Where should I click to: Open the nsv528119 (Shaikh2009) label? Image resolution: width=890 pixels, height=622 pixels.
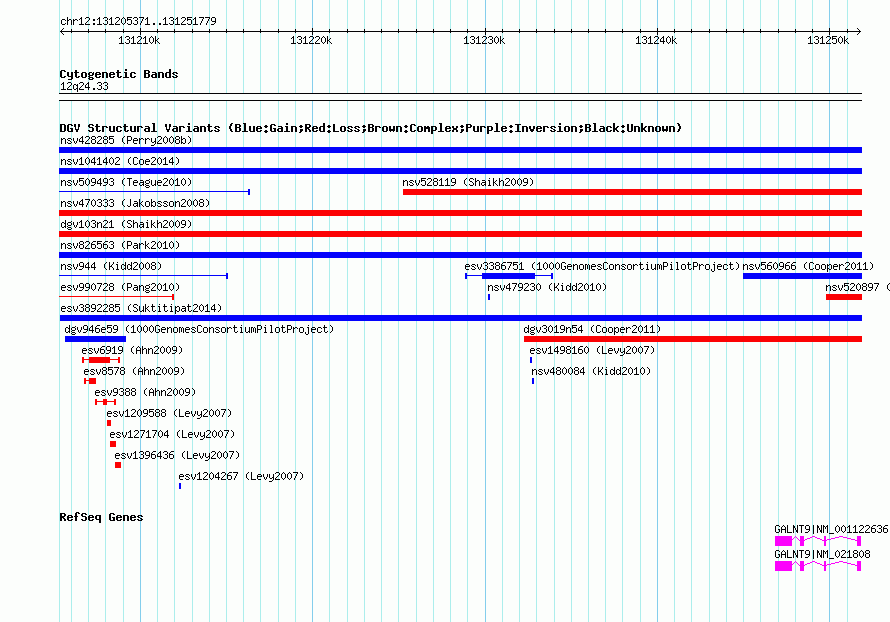(468, 182)
